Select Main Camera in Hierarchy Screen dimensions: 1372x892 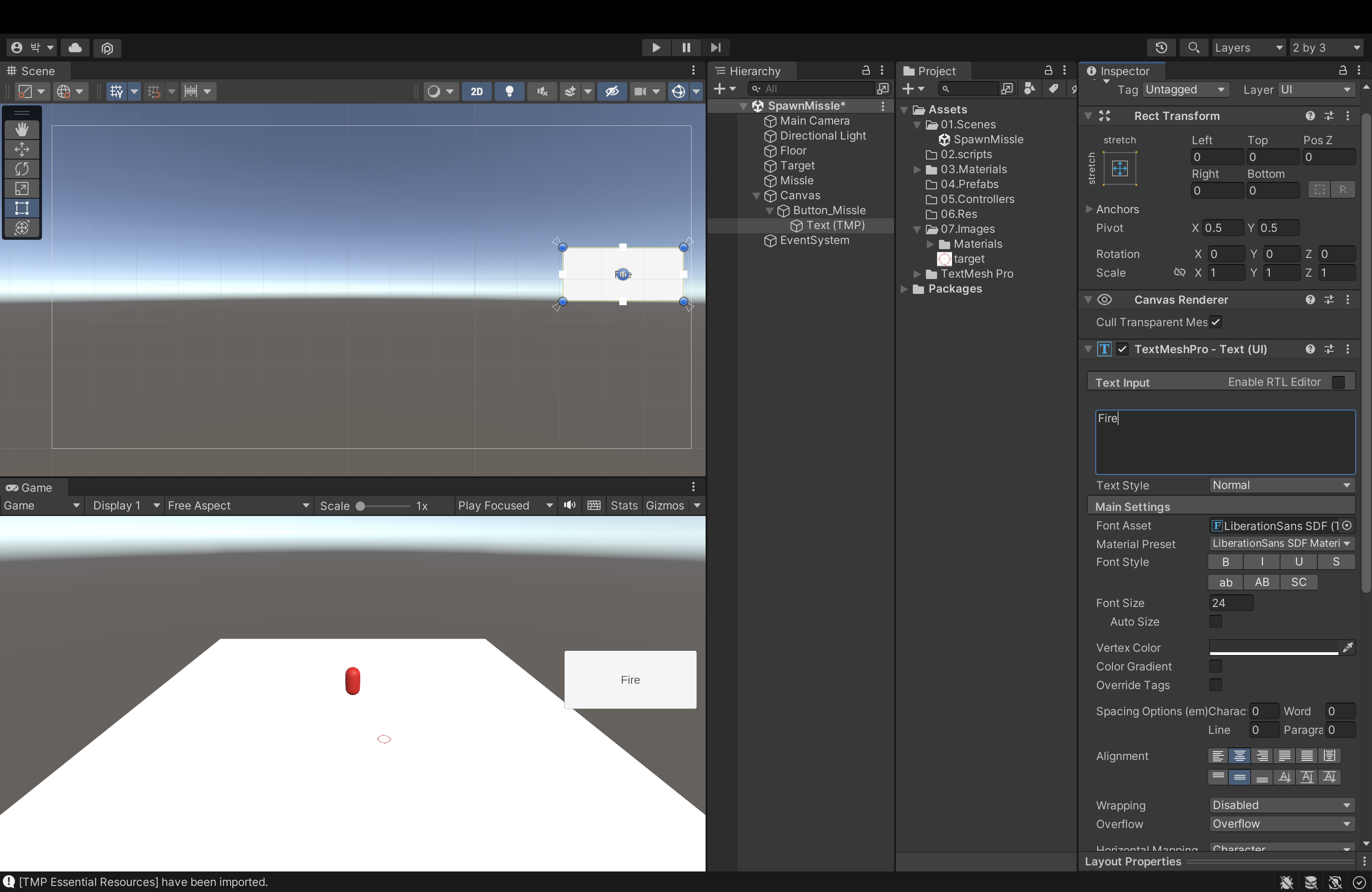(814, 121)
